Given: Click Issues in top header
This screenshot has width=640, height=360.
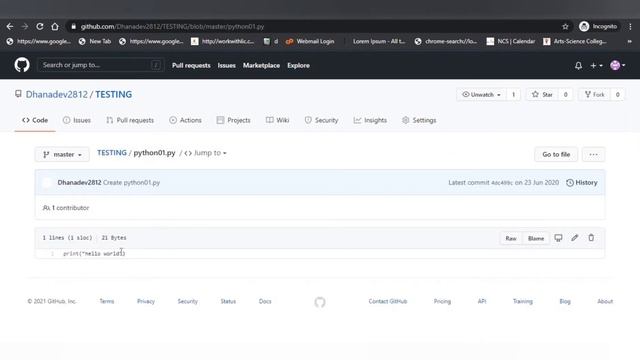Looking at the screenshot, I should click(x=227, y=65).
